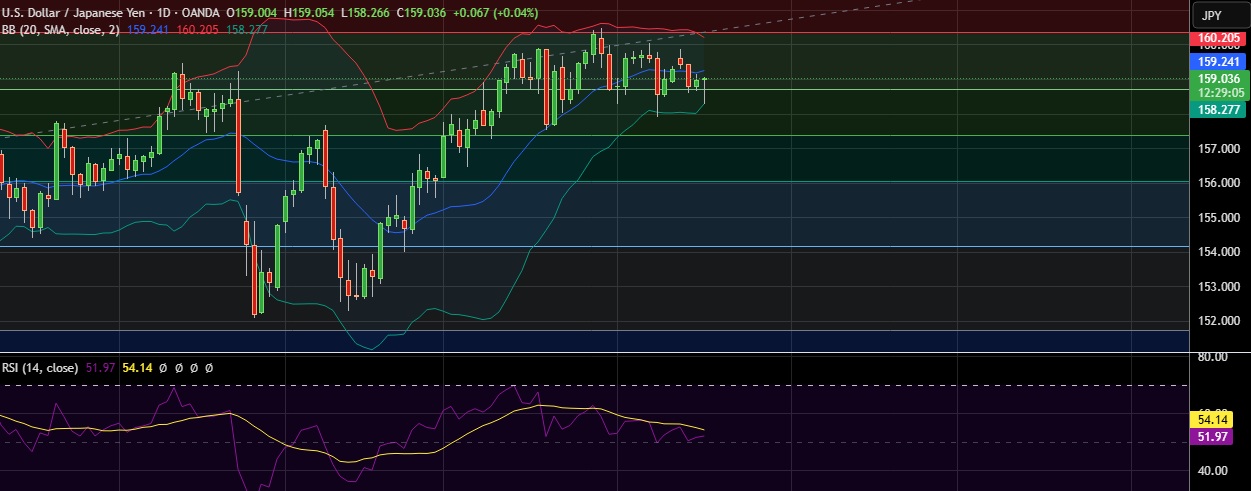Click the blue 159.241 price scale label
The height and width of the screenshot is (491, 1251).
coord(1219,61)
